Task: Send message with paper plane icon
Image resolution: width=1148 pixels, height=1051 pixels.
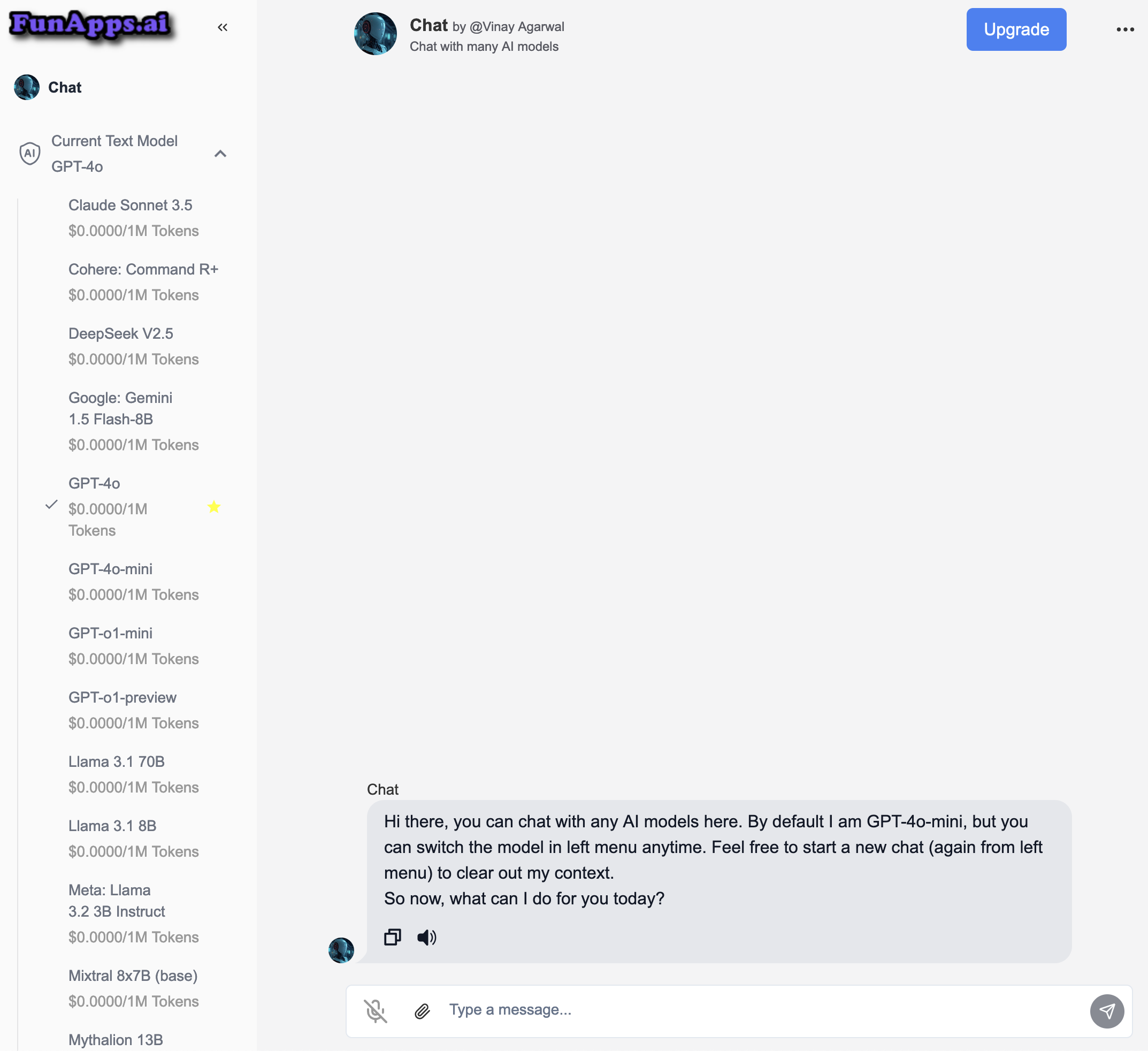Action: 1106,1011
